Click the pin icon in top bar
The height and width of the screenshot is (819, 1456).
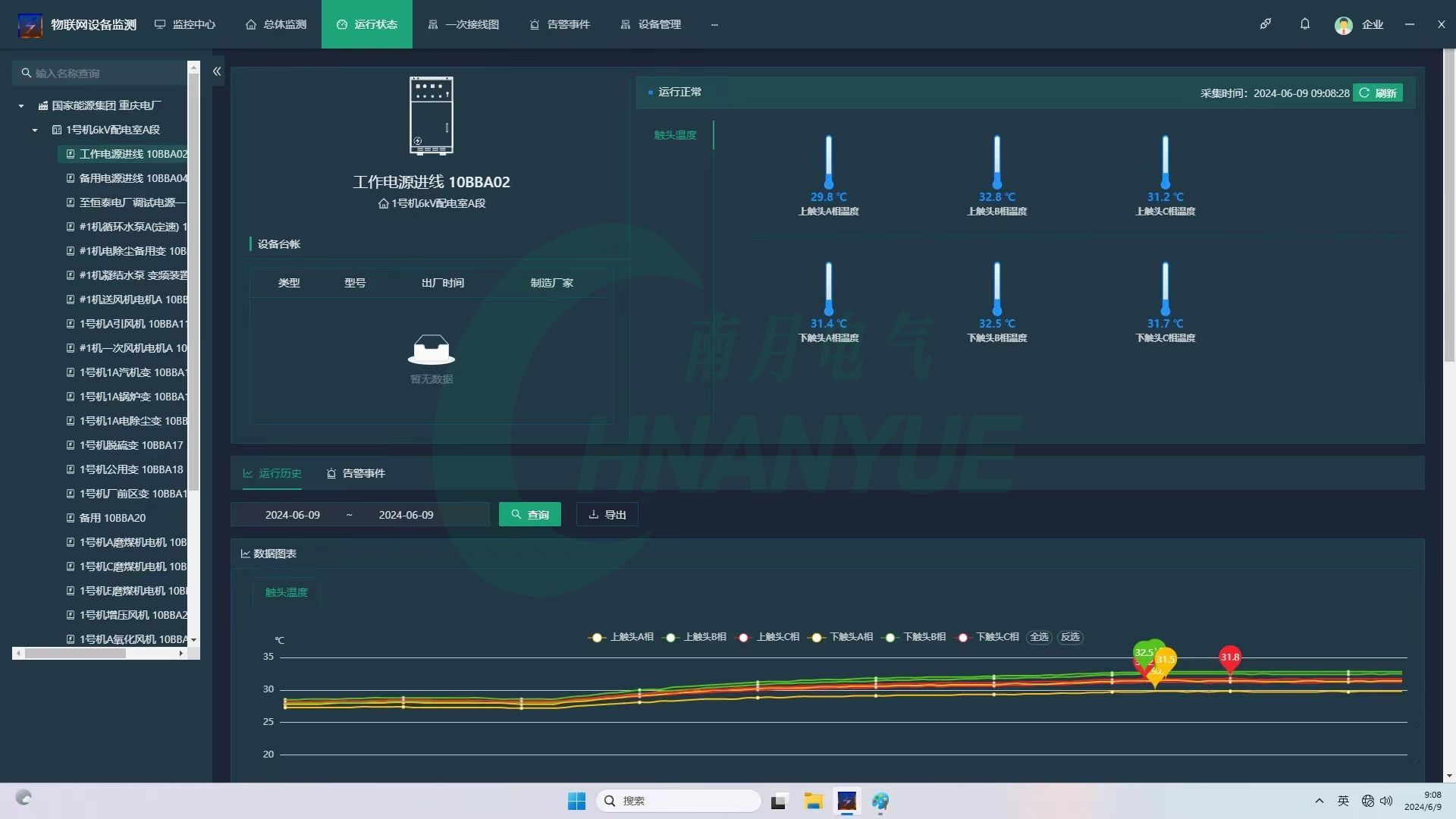1265,24
